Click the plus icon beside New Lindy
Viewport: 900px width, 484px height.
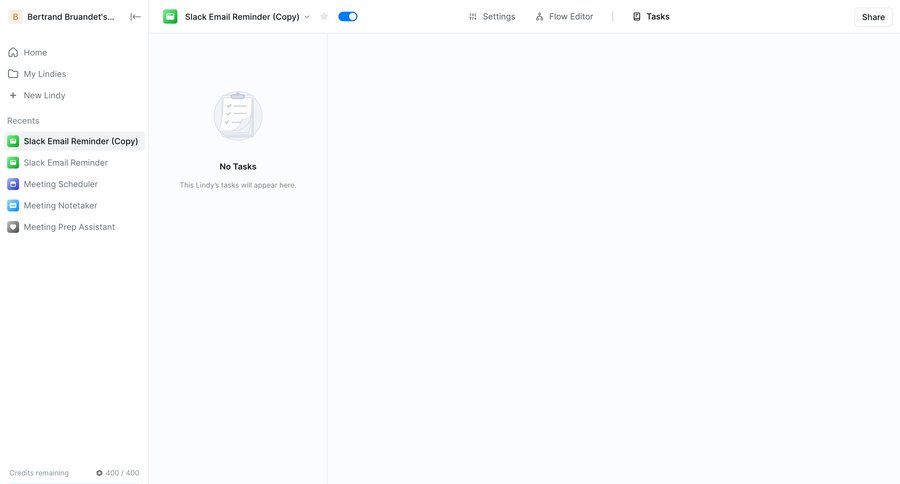coord(13,95)
